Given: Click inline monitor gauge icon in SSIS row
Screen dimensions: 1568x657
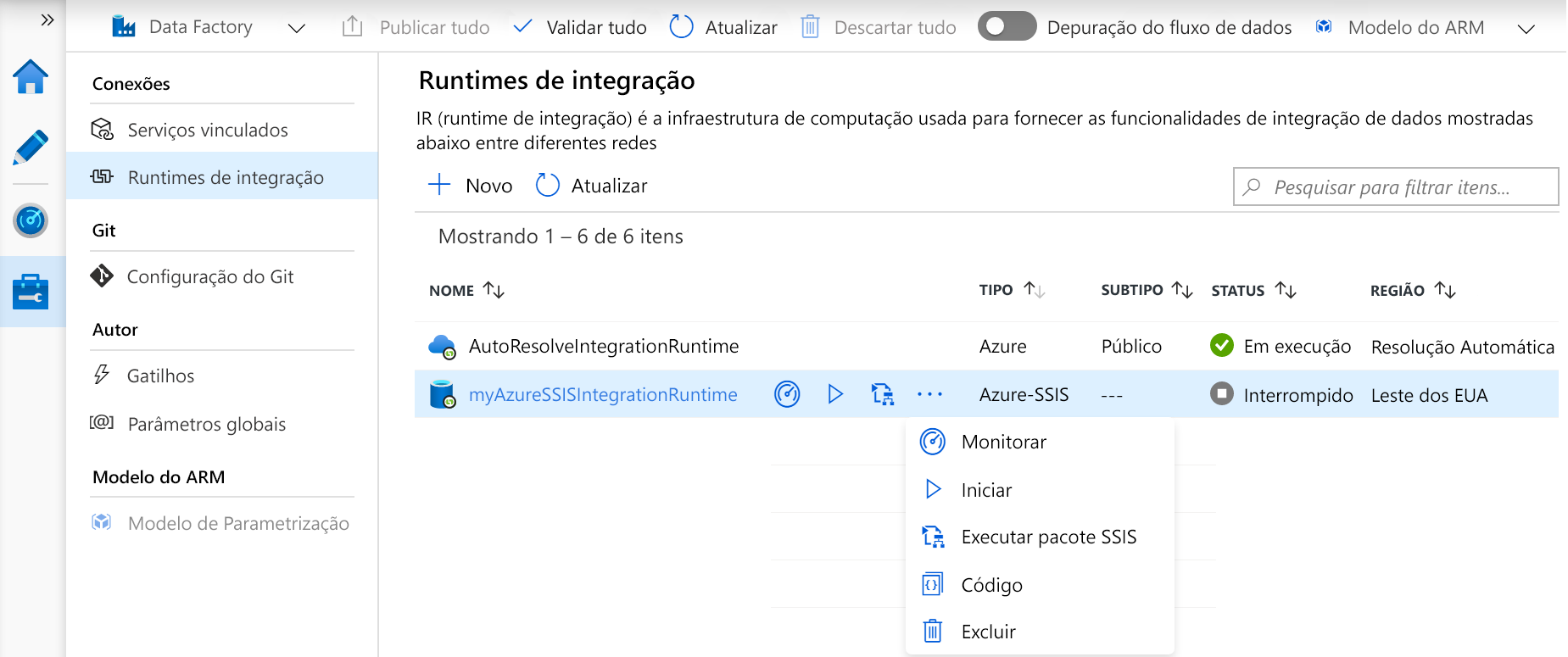Looking at the screenshot, I should click(787, 394).
